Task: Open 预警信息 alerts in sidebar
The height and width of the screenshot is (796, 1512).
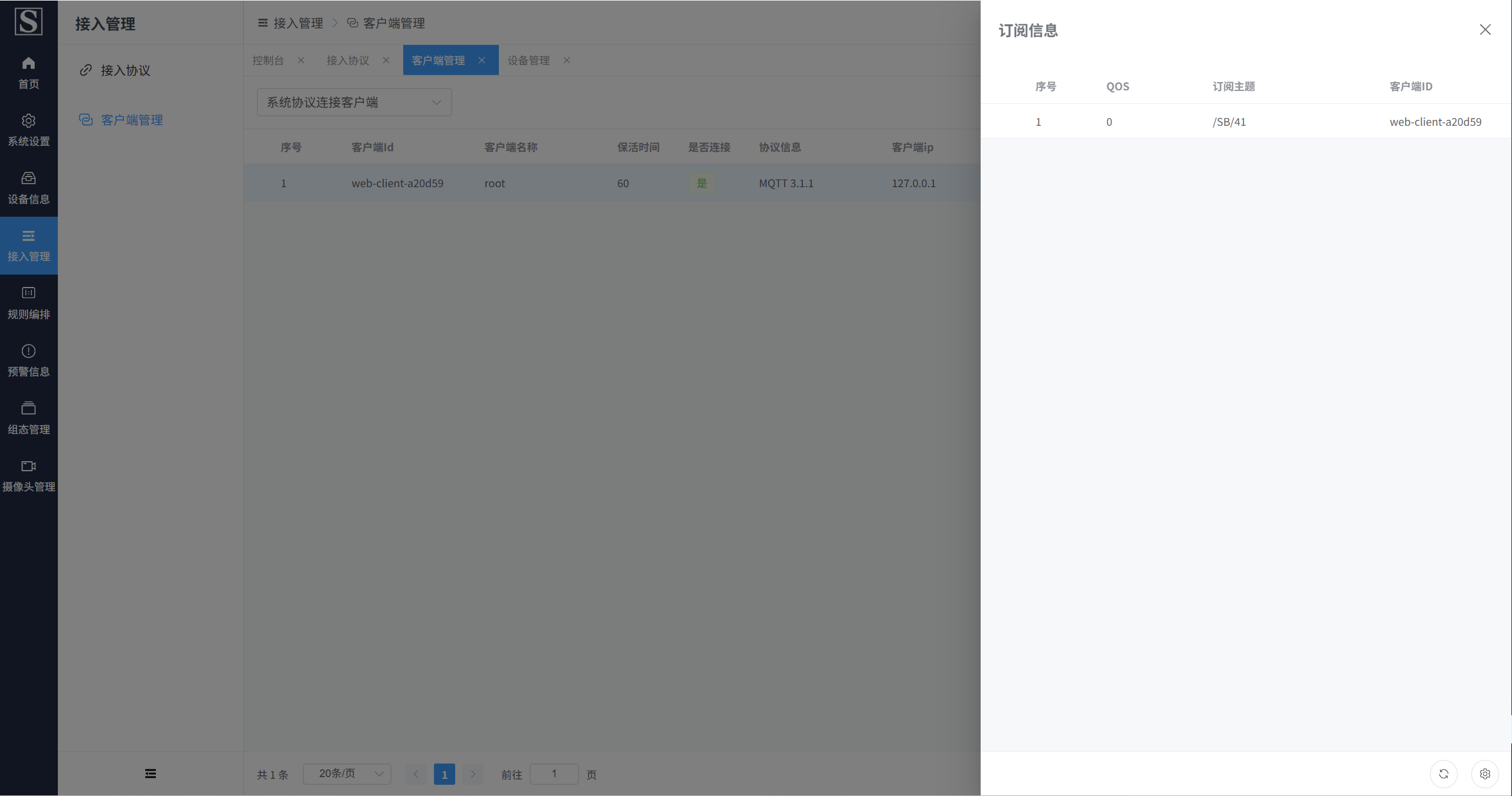Action: pos(28,360)
